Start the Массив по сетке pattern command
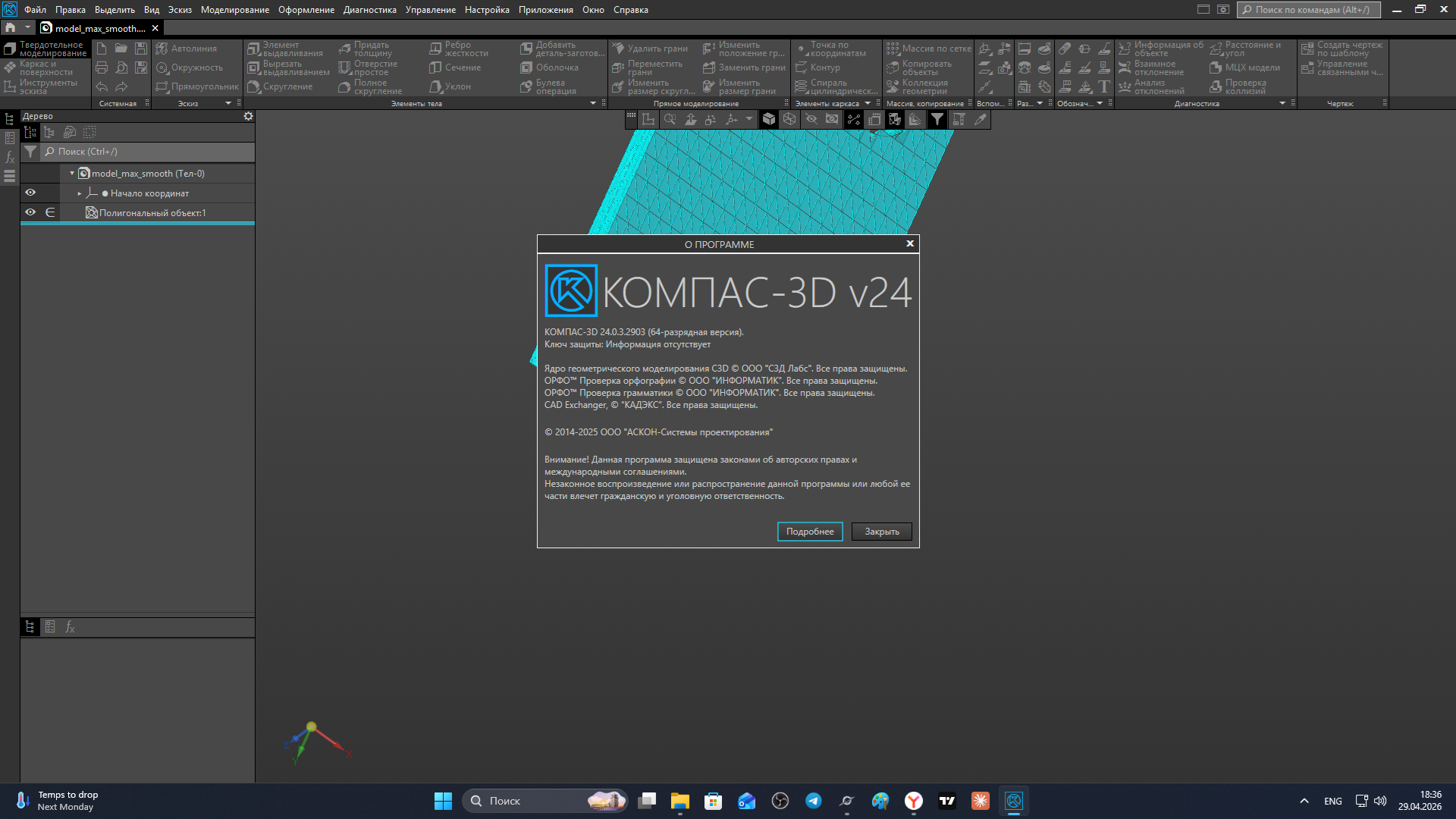The height and width of the screenshot is (819, 1456). tap(929, 49)
